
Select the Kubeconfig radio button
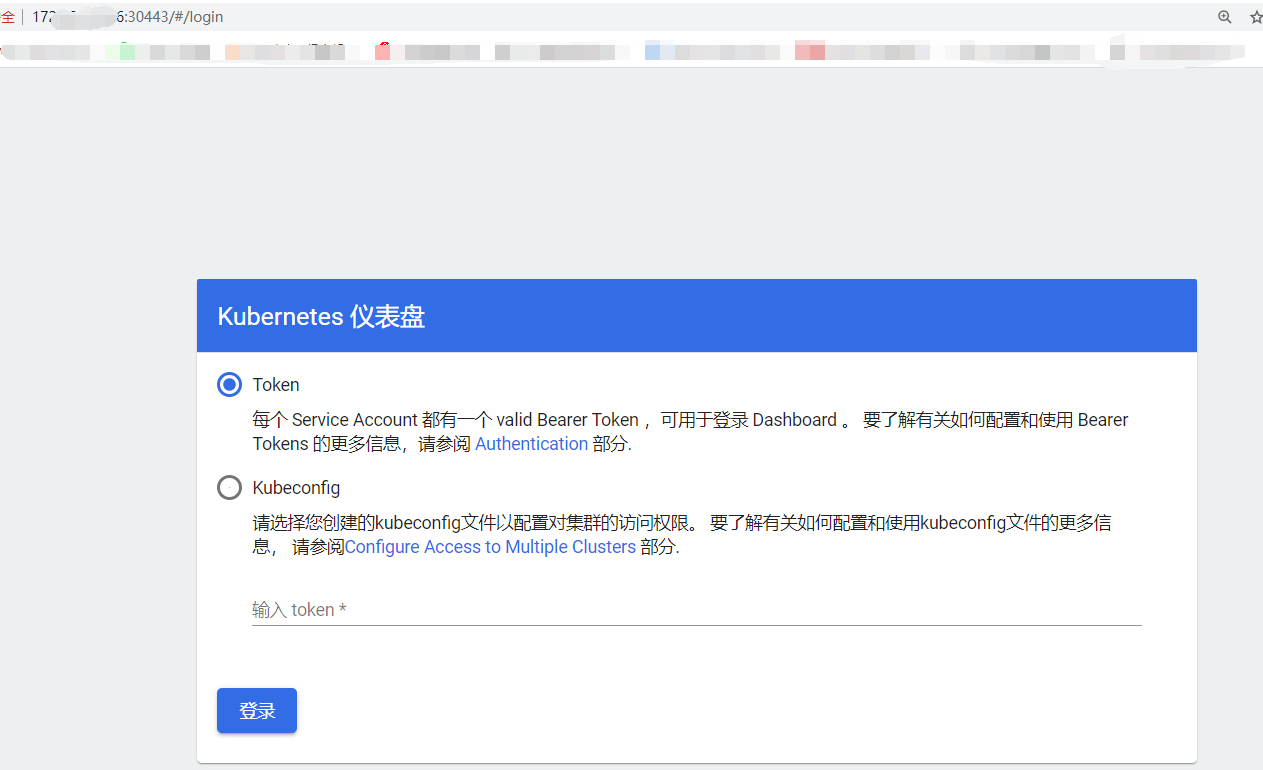[x=229, y=487]
